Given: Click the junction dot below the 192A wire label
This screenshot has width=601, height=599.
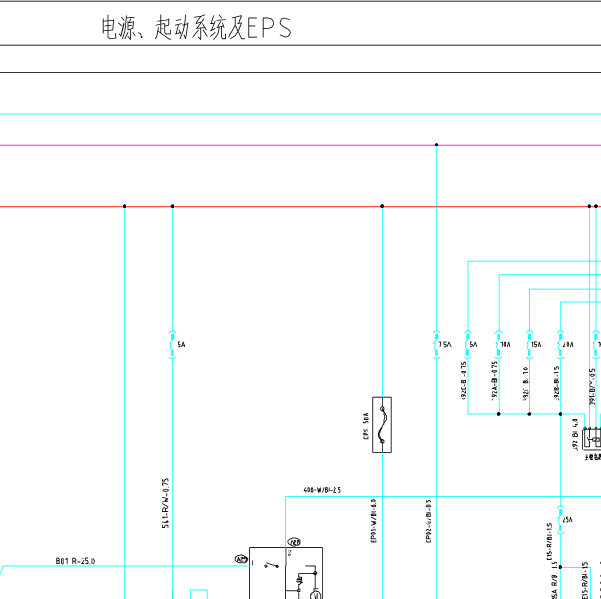Looking at the screenshot, I should point(499,414).
